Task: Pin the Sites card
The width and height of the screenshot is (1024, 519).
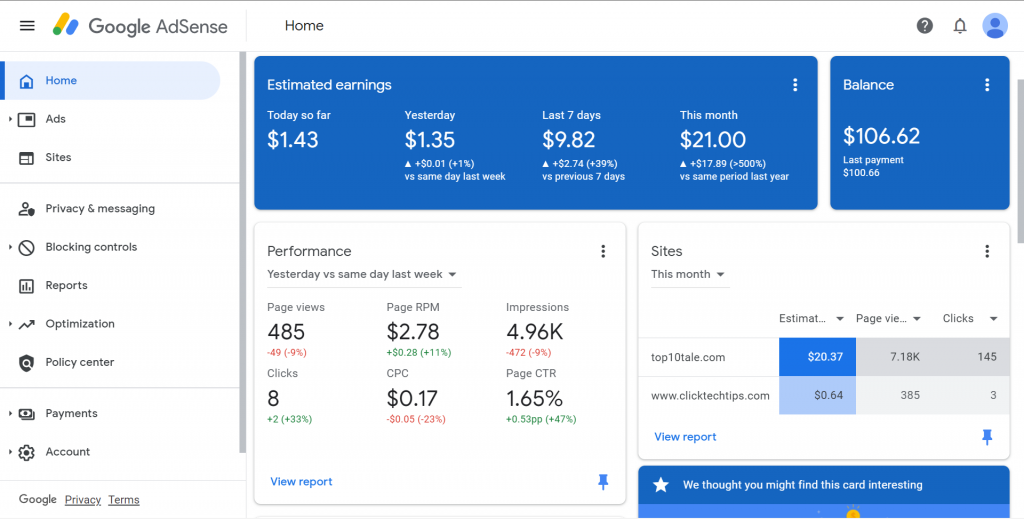Action: point(987,437)
